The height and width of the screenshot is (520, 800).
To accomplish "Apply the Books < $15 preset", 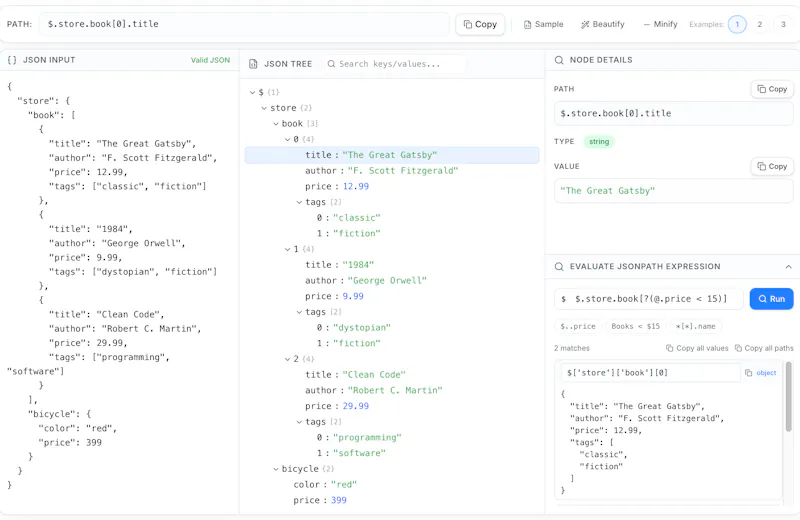I will [x=635, y=326].
